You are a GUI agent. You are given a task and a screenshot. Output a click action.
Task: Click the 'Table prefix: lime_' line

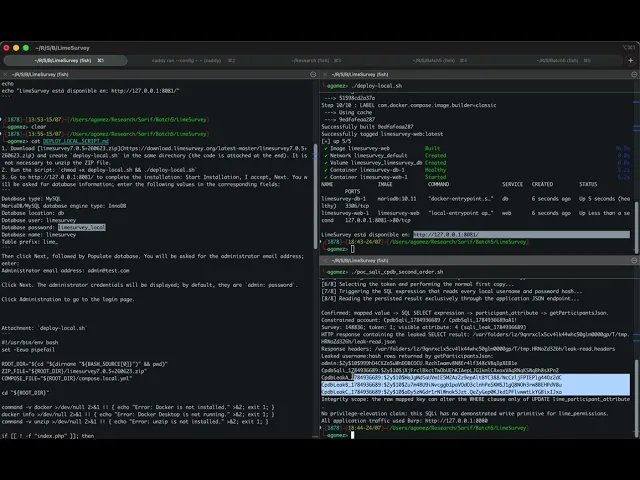click(x=29, y=242)
